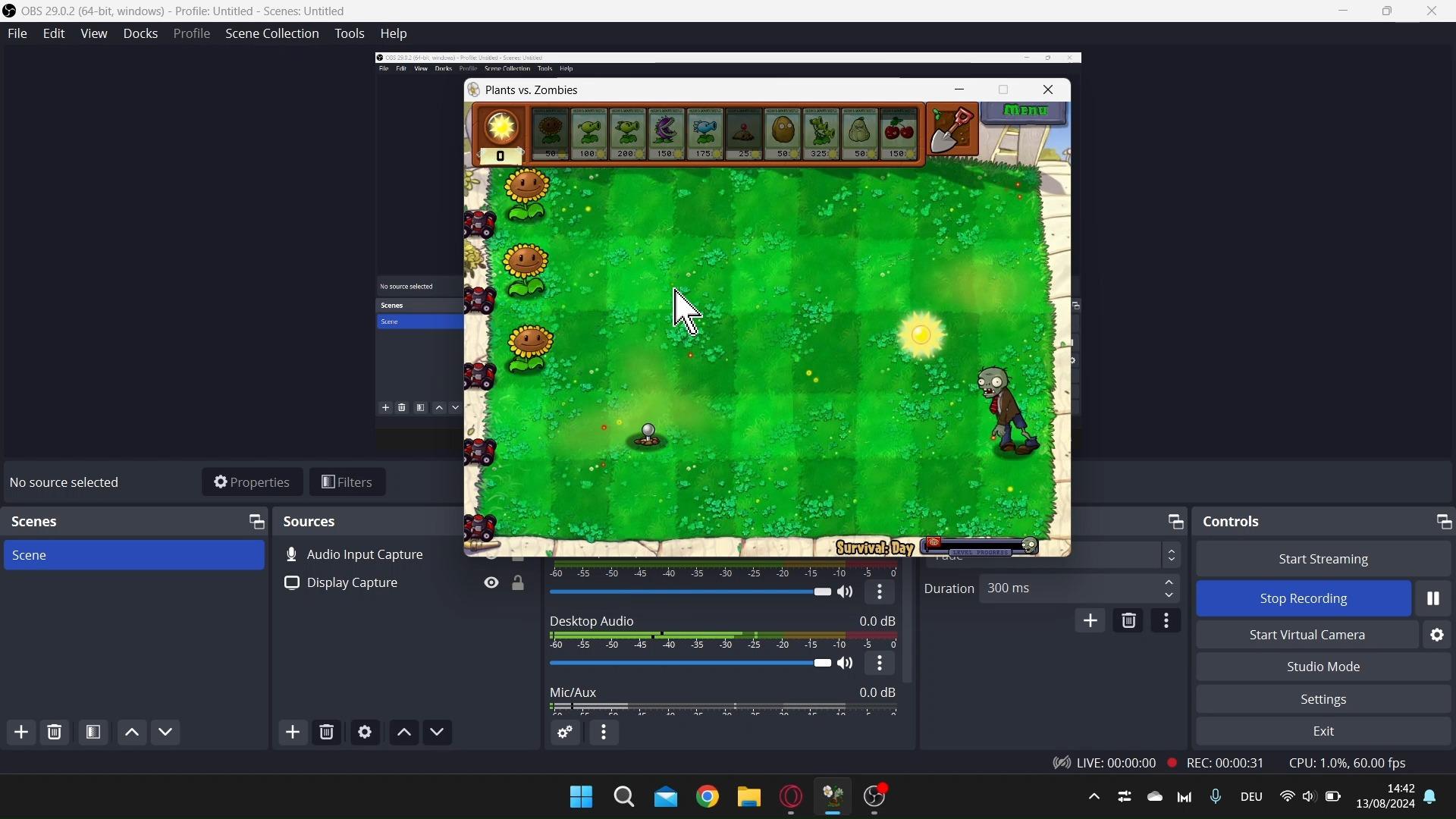The height and width of the screenshot is (819, 1456).
Task: Open File menu
Action: click(x=17, y=33)
